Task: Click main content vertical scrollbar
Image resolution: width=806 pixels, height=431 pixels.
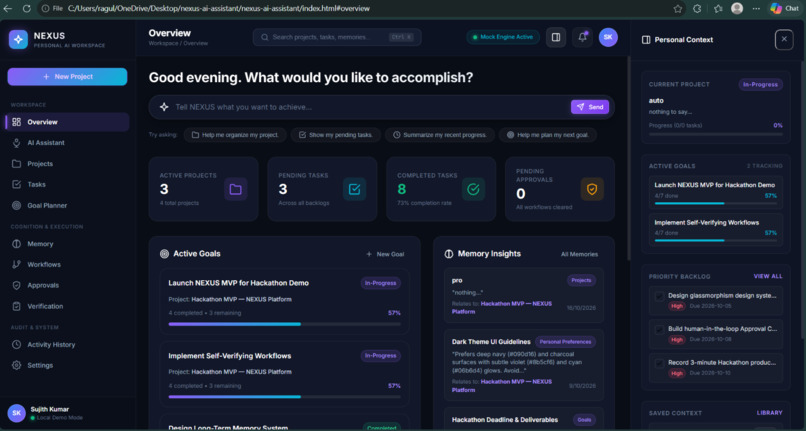Action: pos(628,159)
